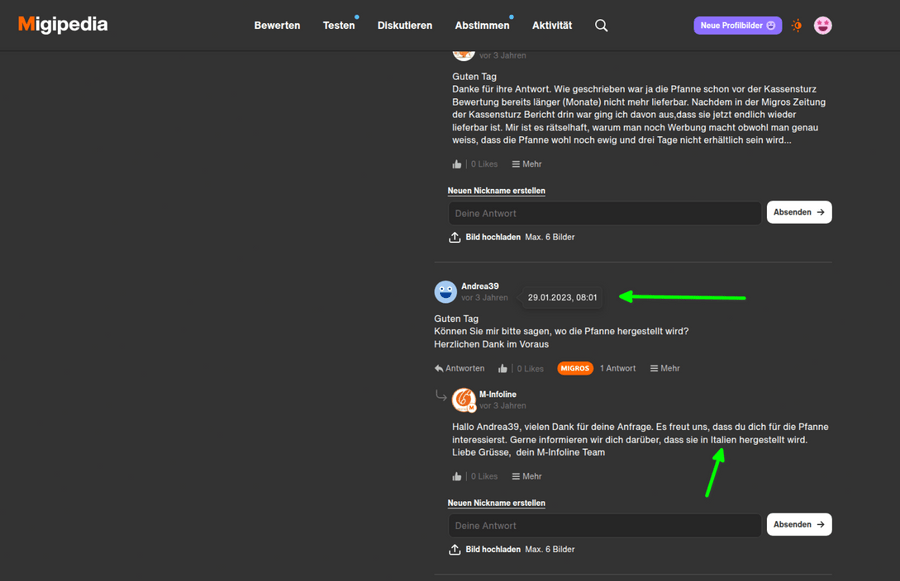Open the search magnifier icon
This screenshot has height=581, width=900.
tap(601, 26)
